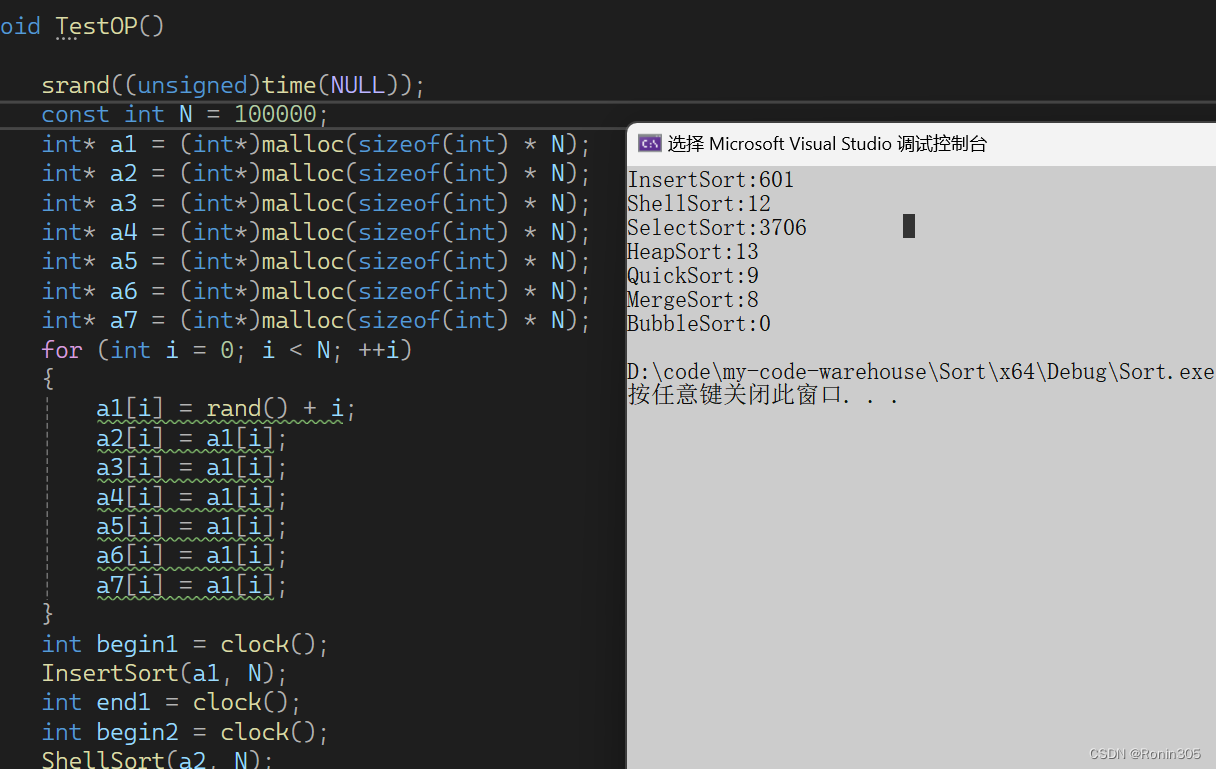The image size is (1216, 769).
Task: Click the int* a4 malloc declaration line
Action: tap(316, 232)
